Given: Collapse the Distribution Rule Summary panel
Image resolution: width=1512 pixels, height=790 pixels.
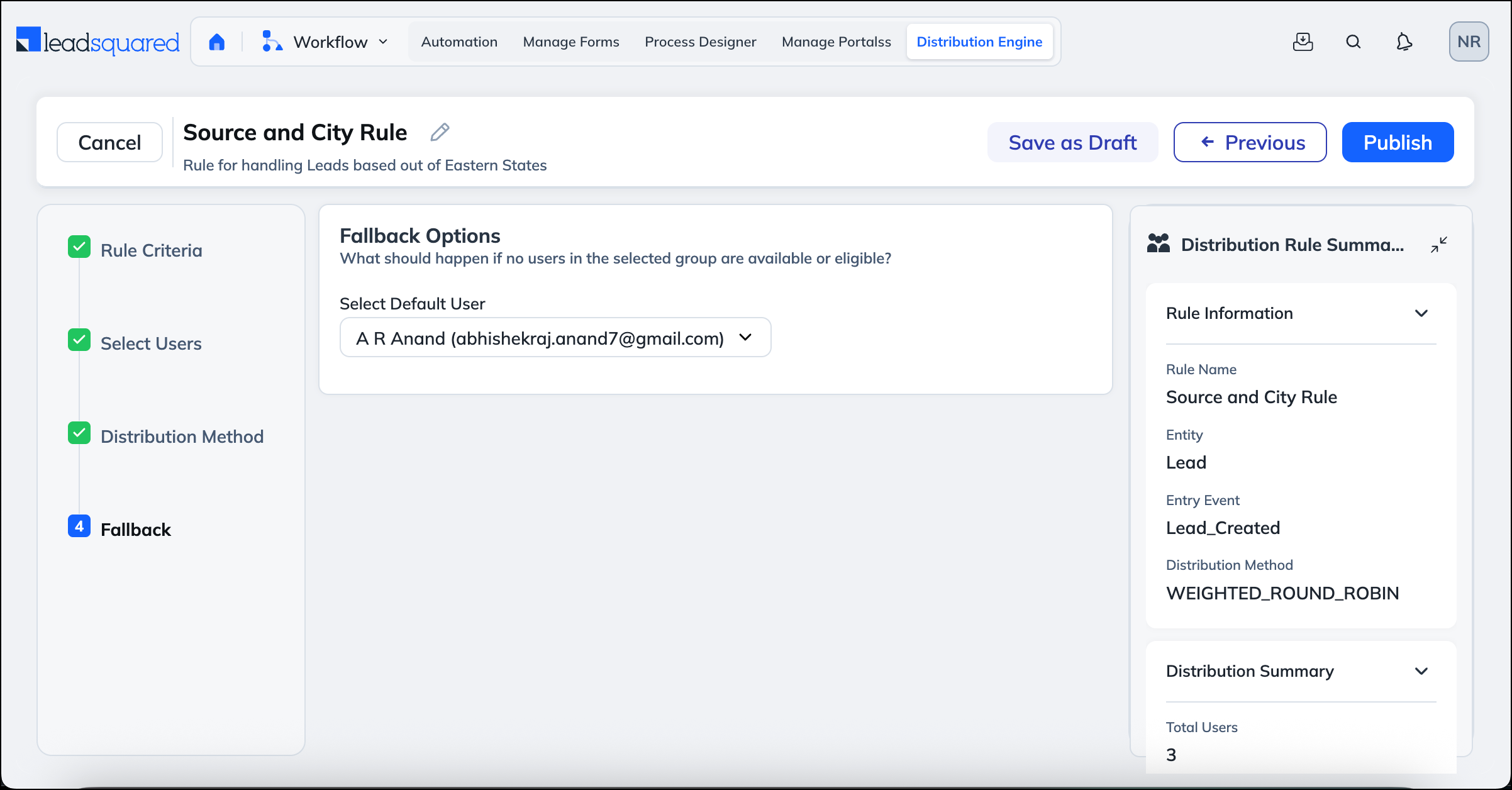Looking at the screenshot, I should coord(1439,245).
